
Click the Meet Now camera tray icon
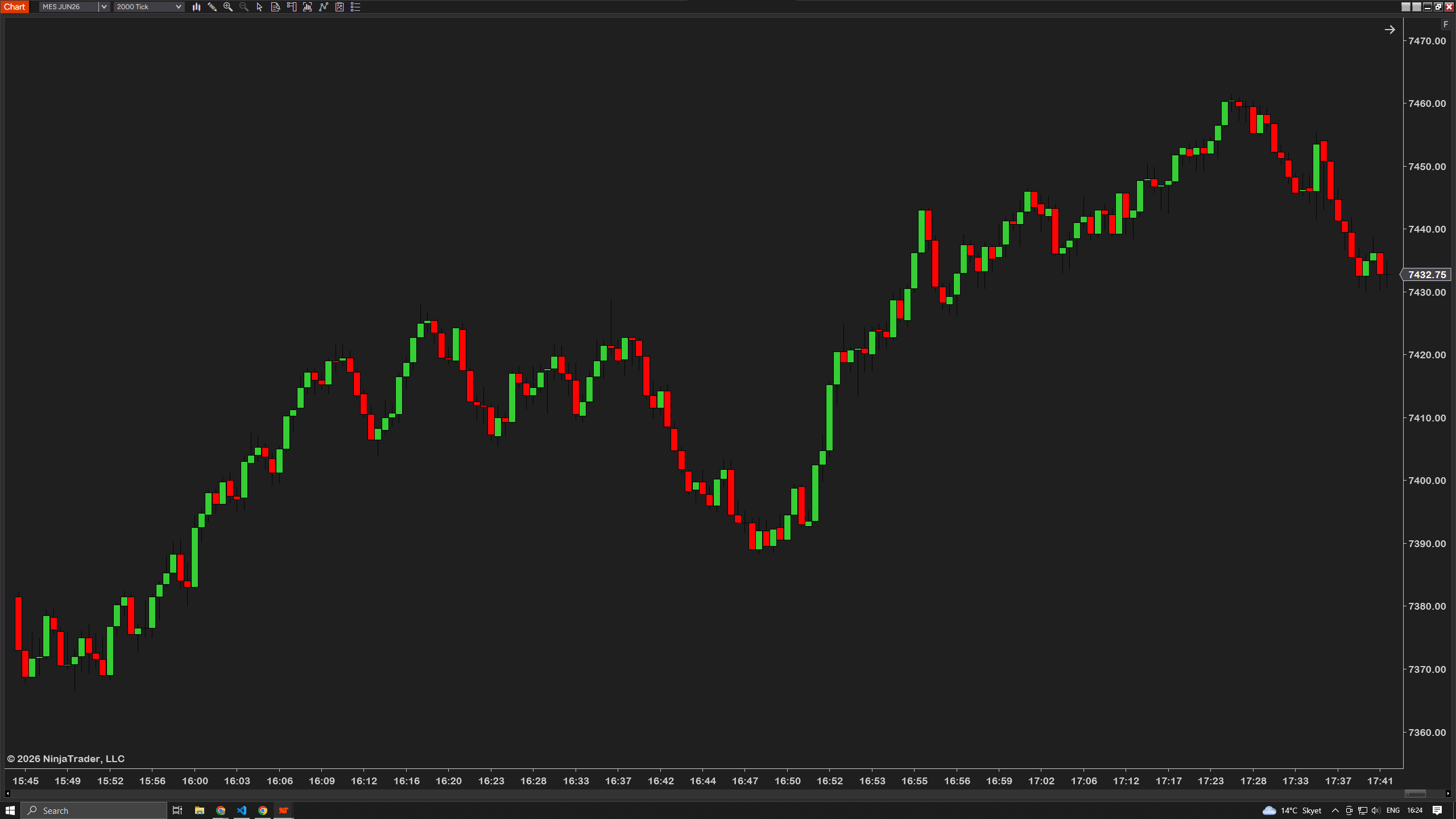pos(1349,810)
